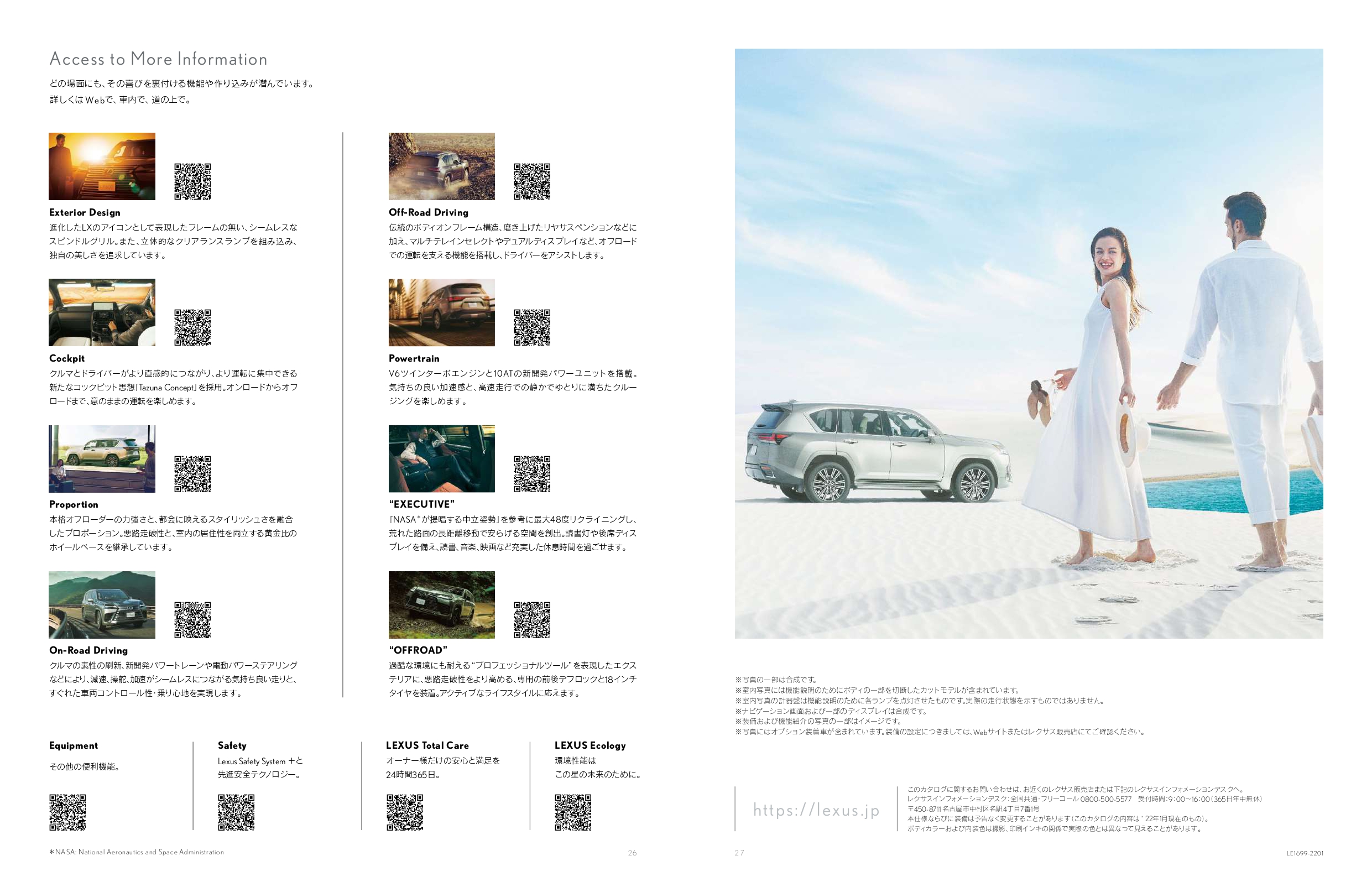The width and height of the screenshot is (1372, 882).
Task: Click the Off-Road Driving QR code
Action: coord(532,181)
